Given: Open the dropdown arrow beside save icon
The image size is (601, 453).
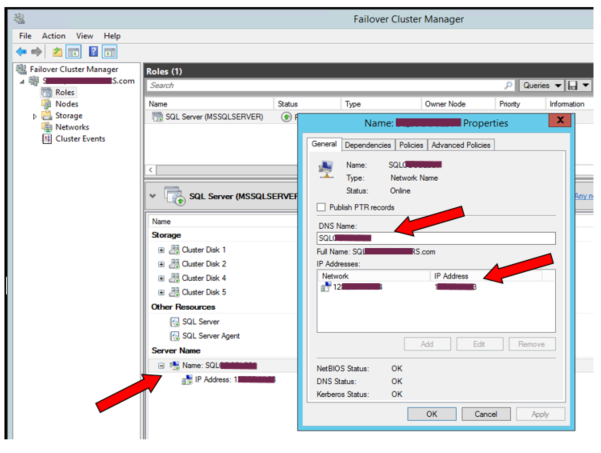Looking at the screenshot, I should point(586,85).
